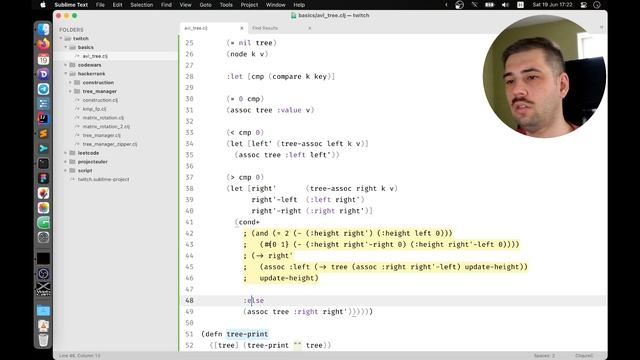Open the blue folder in the Dock
This screenshot has height=360, width=640.
43,311
